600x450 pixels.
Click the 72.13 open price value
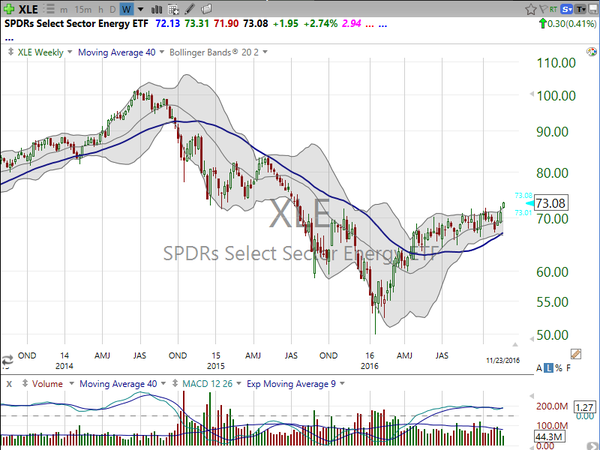[168, 24]
